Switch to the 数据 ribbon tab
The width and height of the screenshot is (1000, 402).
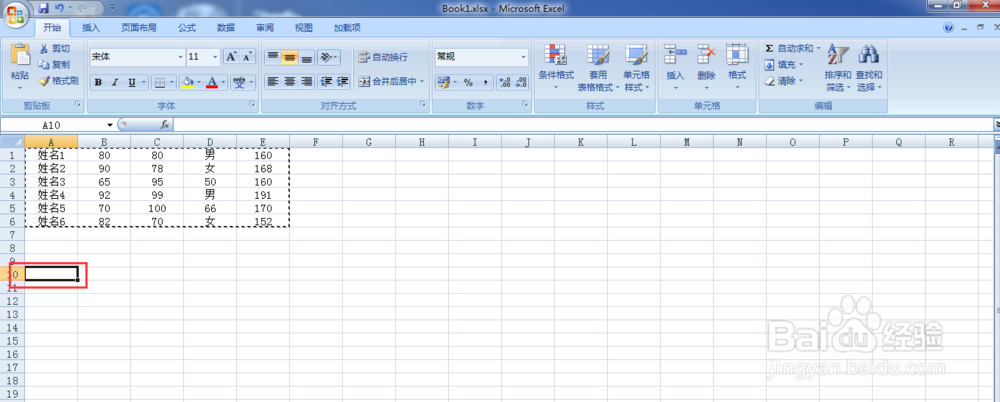click(x=226, y=27)
